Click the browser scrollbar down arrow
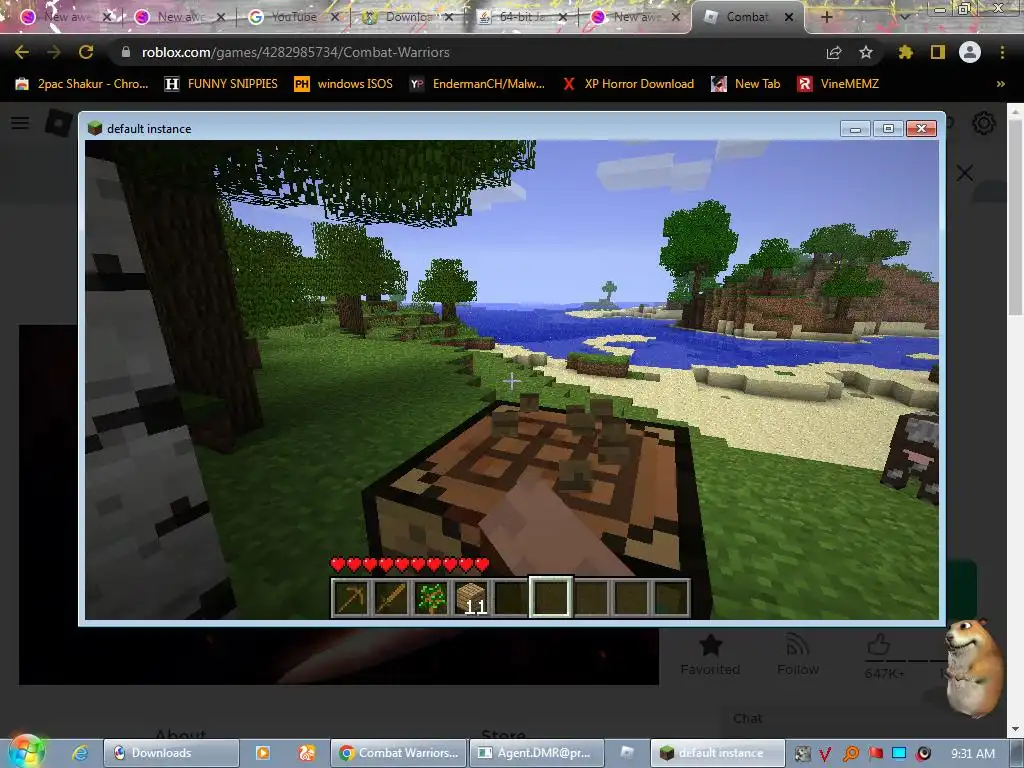 tap(1015, 729)
